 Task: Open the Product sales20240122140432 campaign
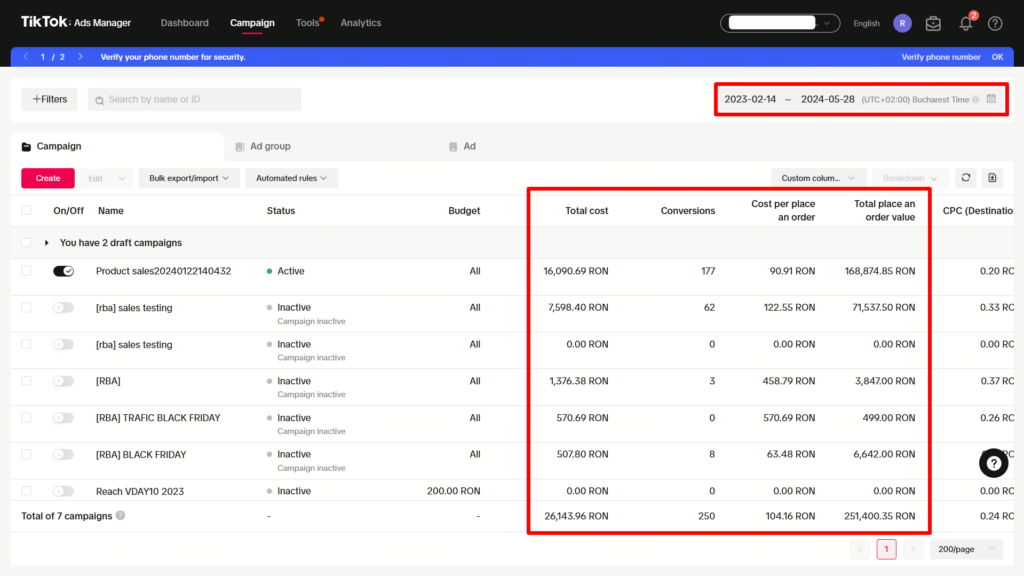click(163, 271)
